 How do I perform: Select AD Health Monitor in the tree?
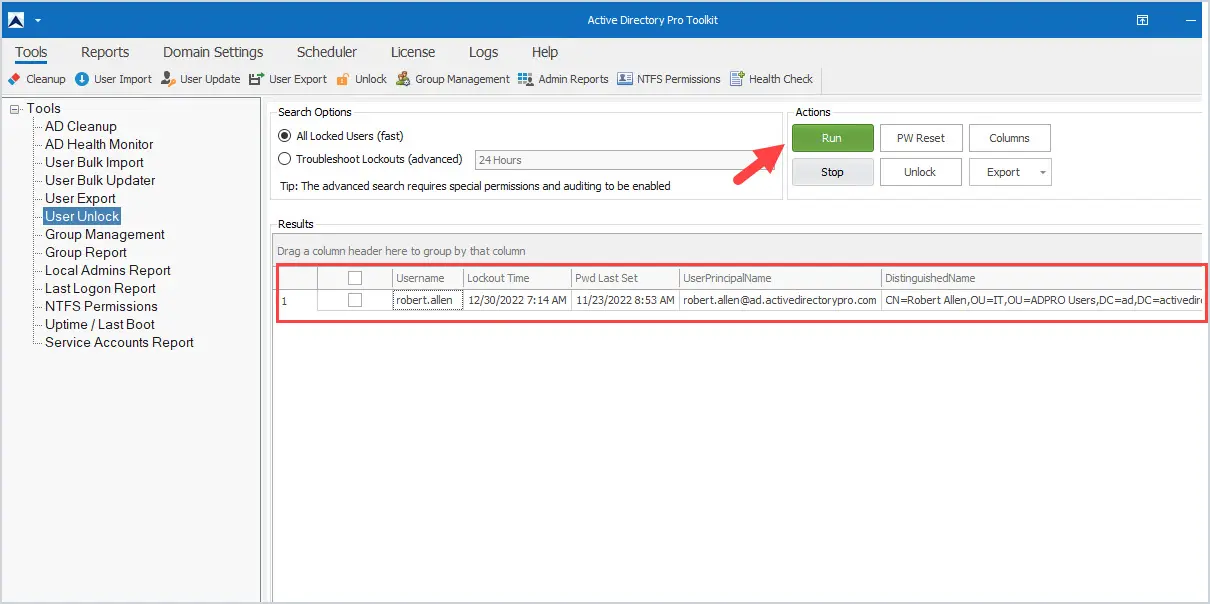click(x=99, y=144)
